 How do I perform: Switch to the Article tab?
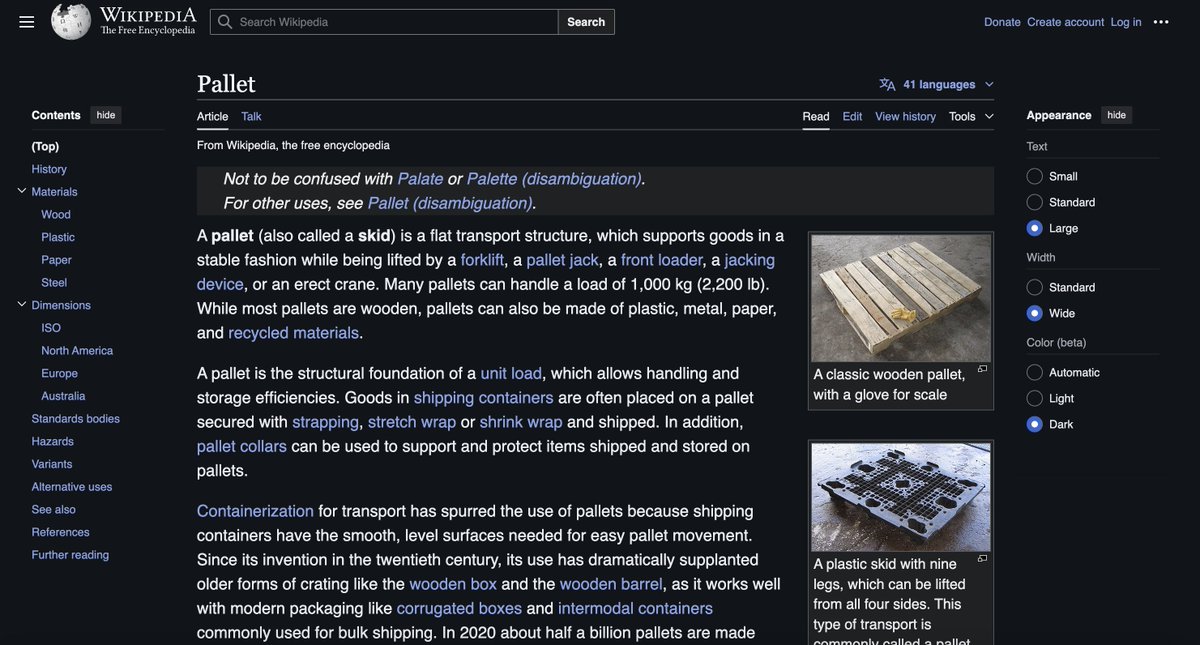click(212, 116)
